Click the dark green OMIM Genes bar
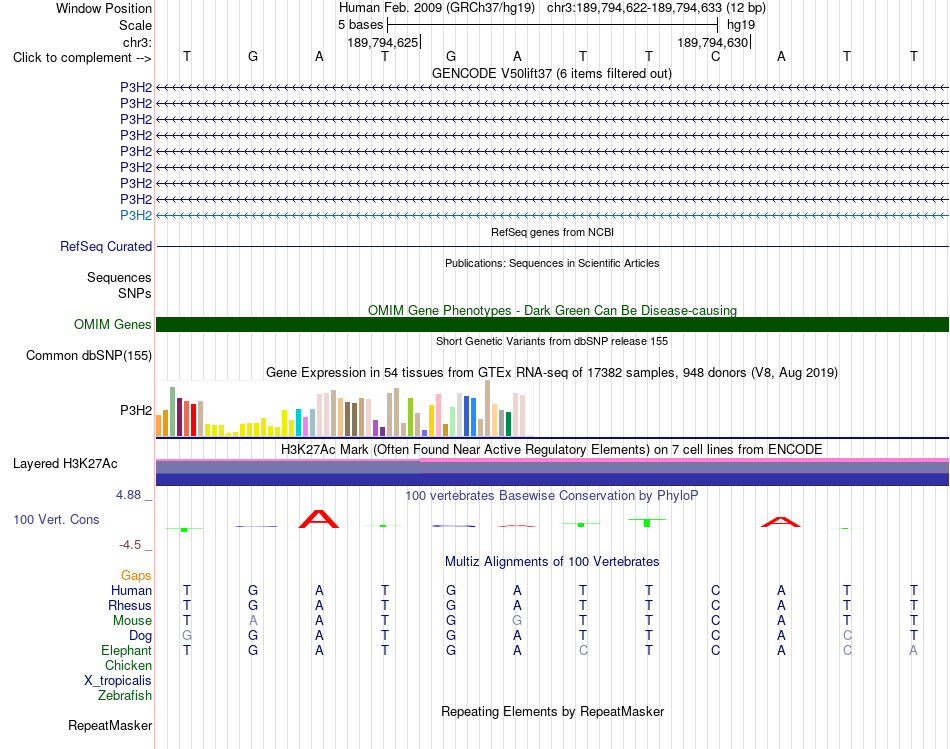The height and width of the screenshot is (749, 950). [x=552, y=324]
